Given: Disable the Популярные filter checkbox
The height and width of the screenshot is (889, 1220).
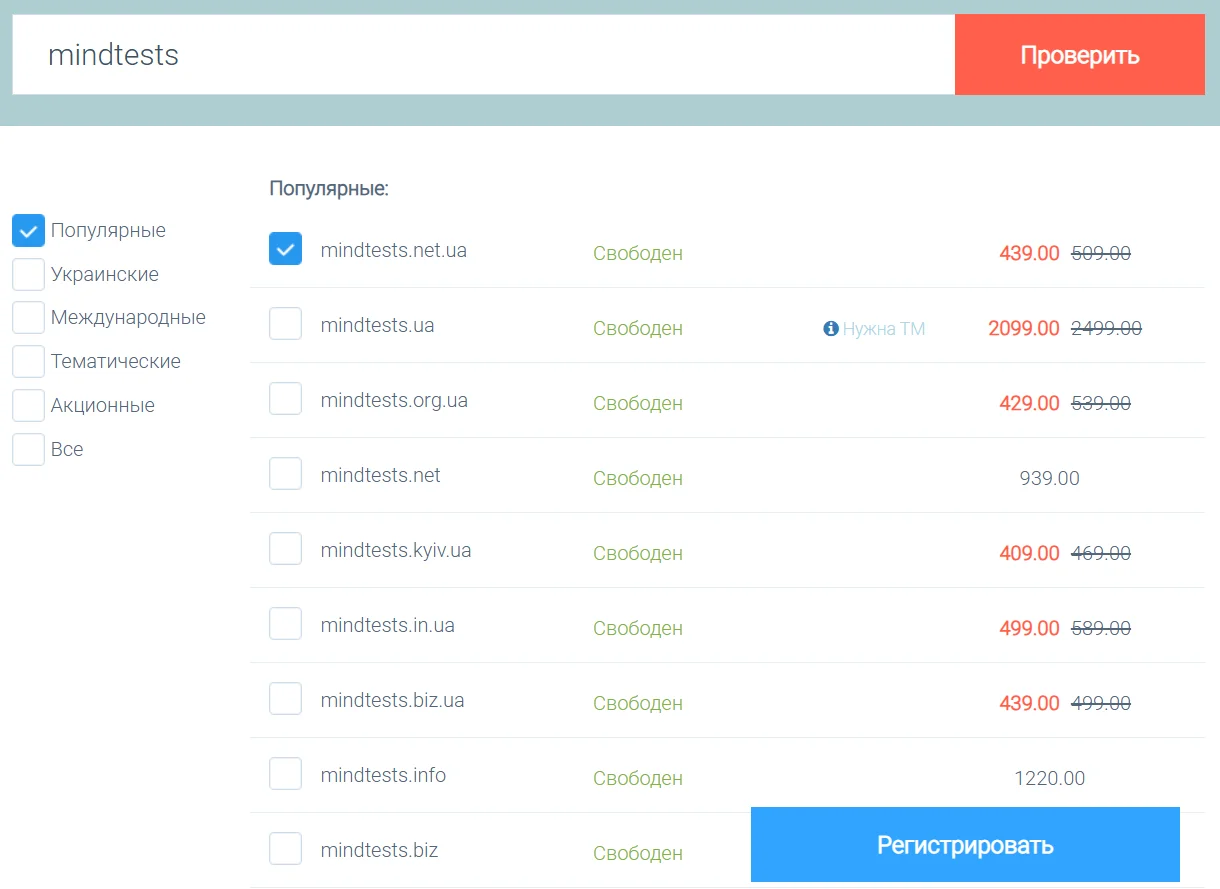Looking at the screenshot, I should pos(28,230).
